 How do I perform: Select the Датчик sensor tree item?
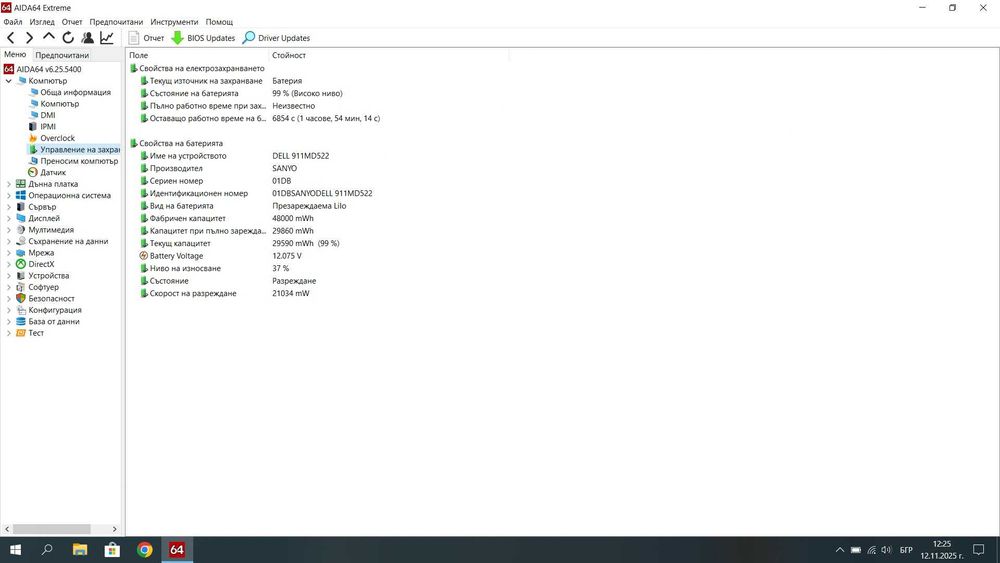[x=53, y=173]
